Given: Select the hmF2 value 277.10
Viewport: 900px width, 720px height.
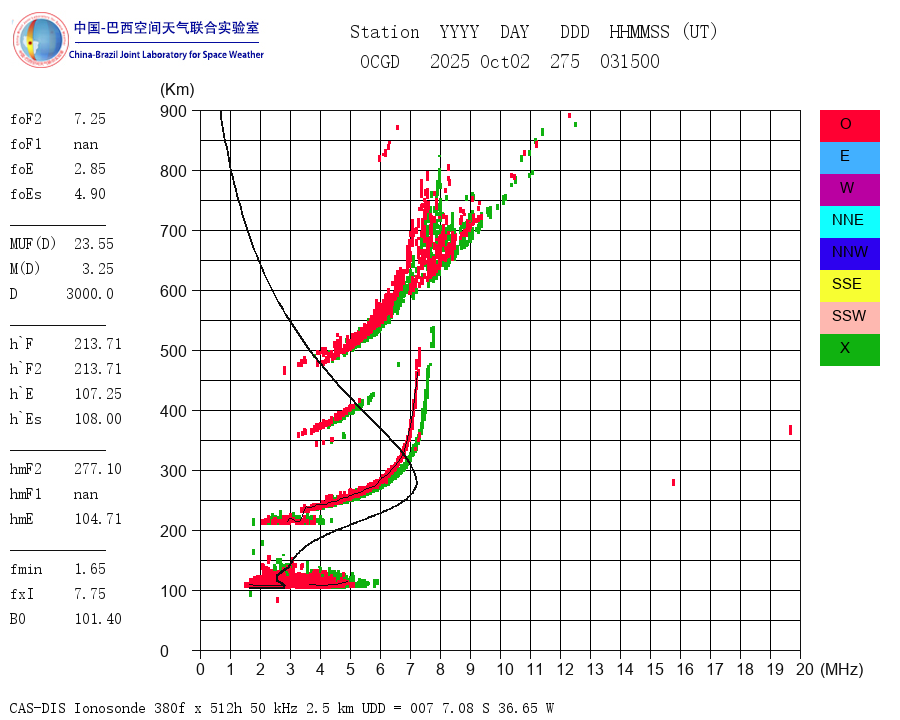Looking at the screenshot, I should [98, 469].
